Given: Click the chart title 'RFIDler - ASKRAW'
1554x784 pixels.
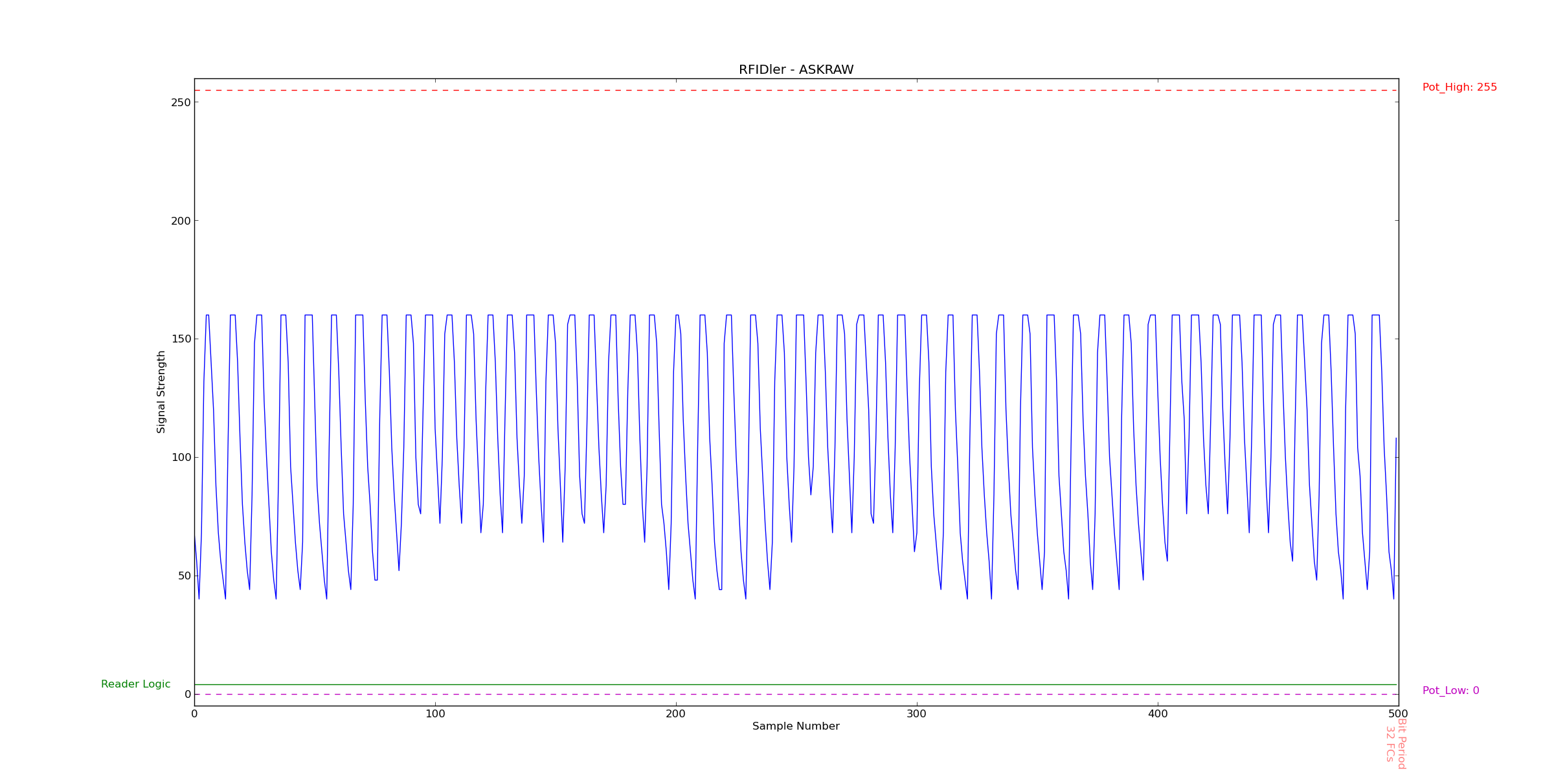Looking at the screenshot, I should coord(796,70).
